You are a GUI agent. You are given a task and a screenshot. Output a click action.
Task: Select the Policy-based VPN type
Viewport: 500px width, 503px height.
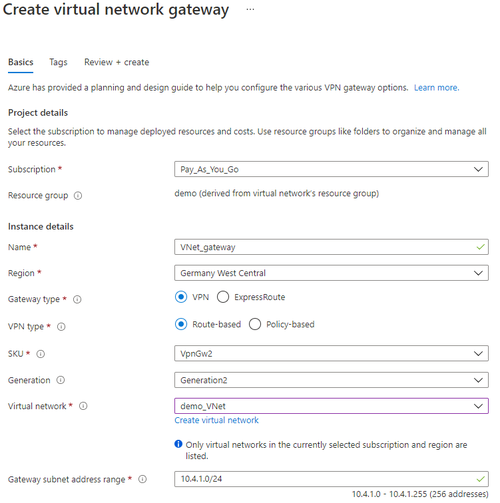[x=255, y=324]
